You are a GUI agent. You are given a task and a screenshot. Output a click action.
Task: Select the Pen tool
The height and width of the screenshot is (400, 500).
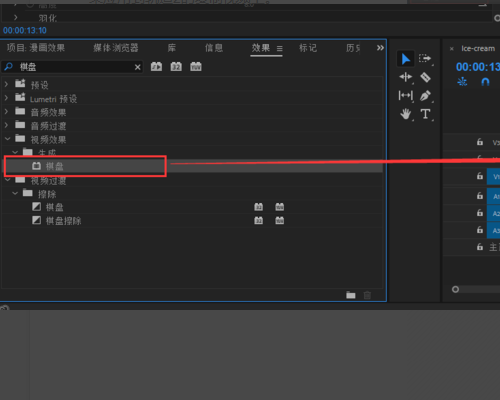pos(425,96)
